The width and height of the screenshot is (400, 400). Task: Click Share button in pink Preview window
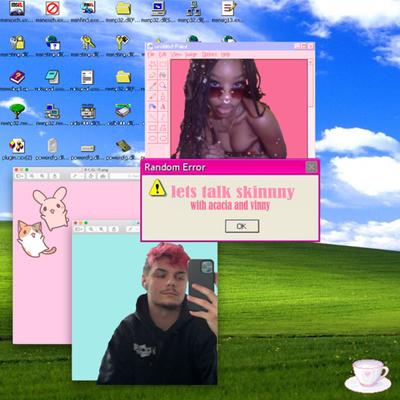(55, 176)
